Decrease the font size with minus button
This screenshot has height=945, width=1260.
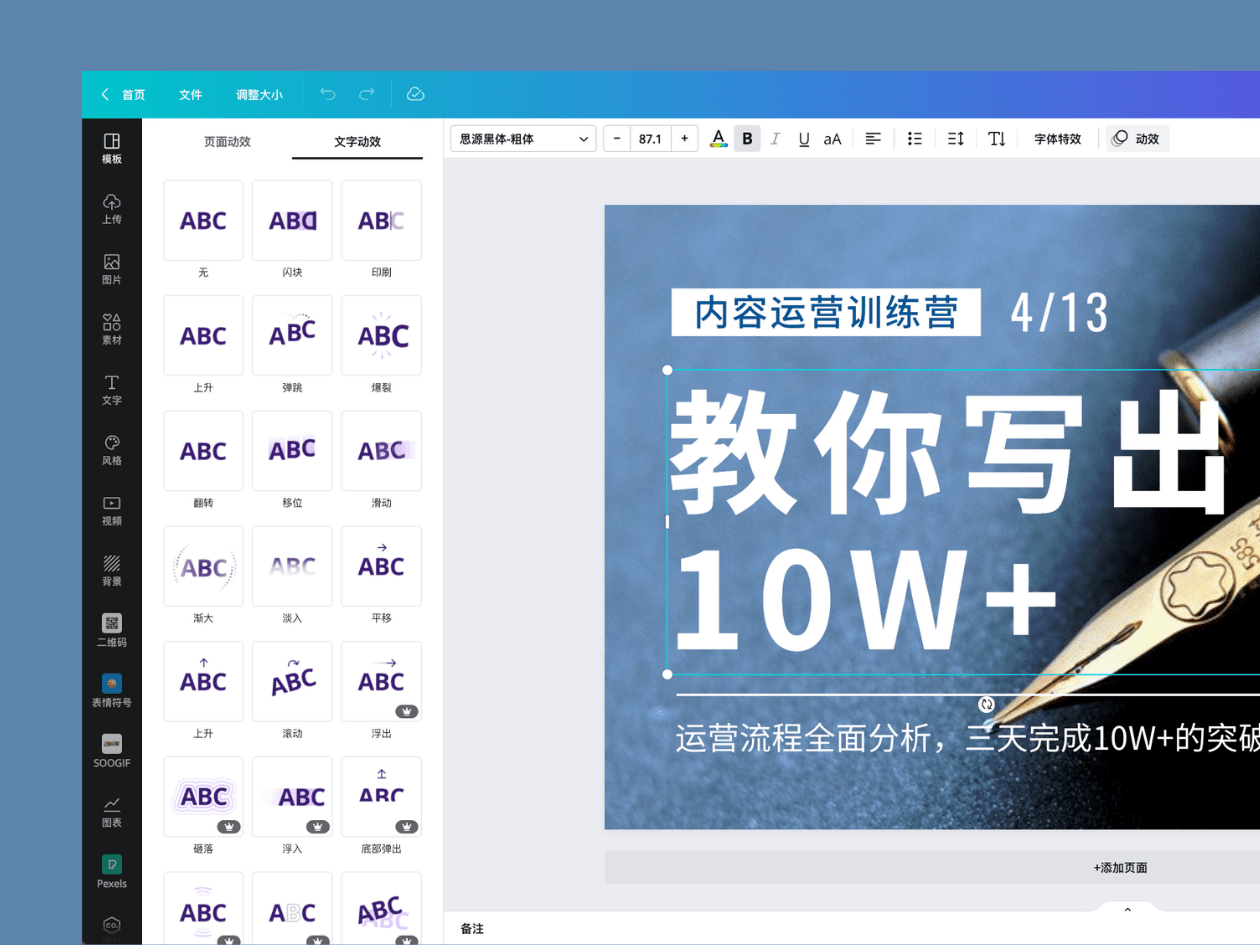tap(617, 139)
